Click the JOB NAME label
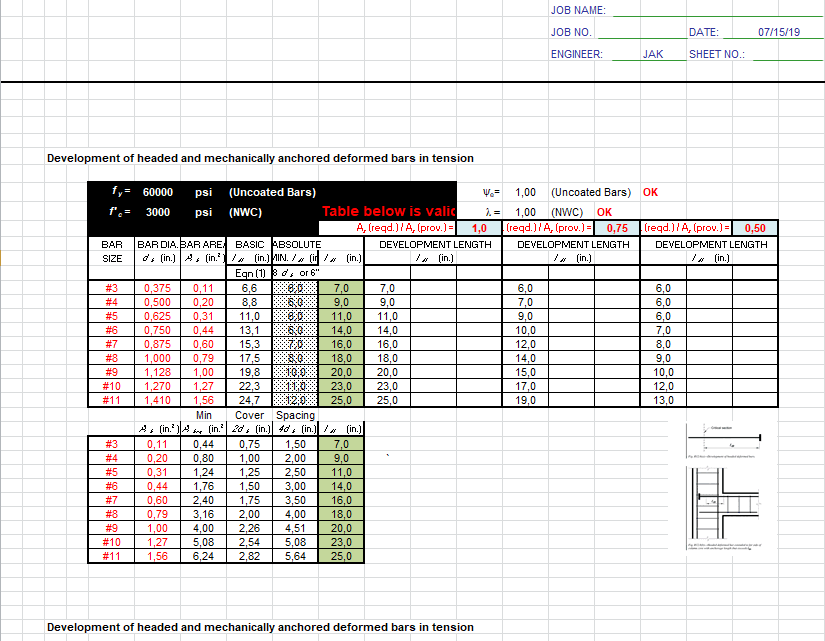 point(578,10)
